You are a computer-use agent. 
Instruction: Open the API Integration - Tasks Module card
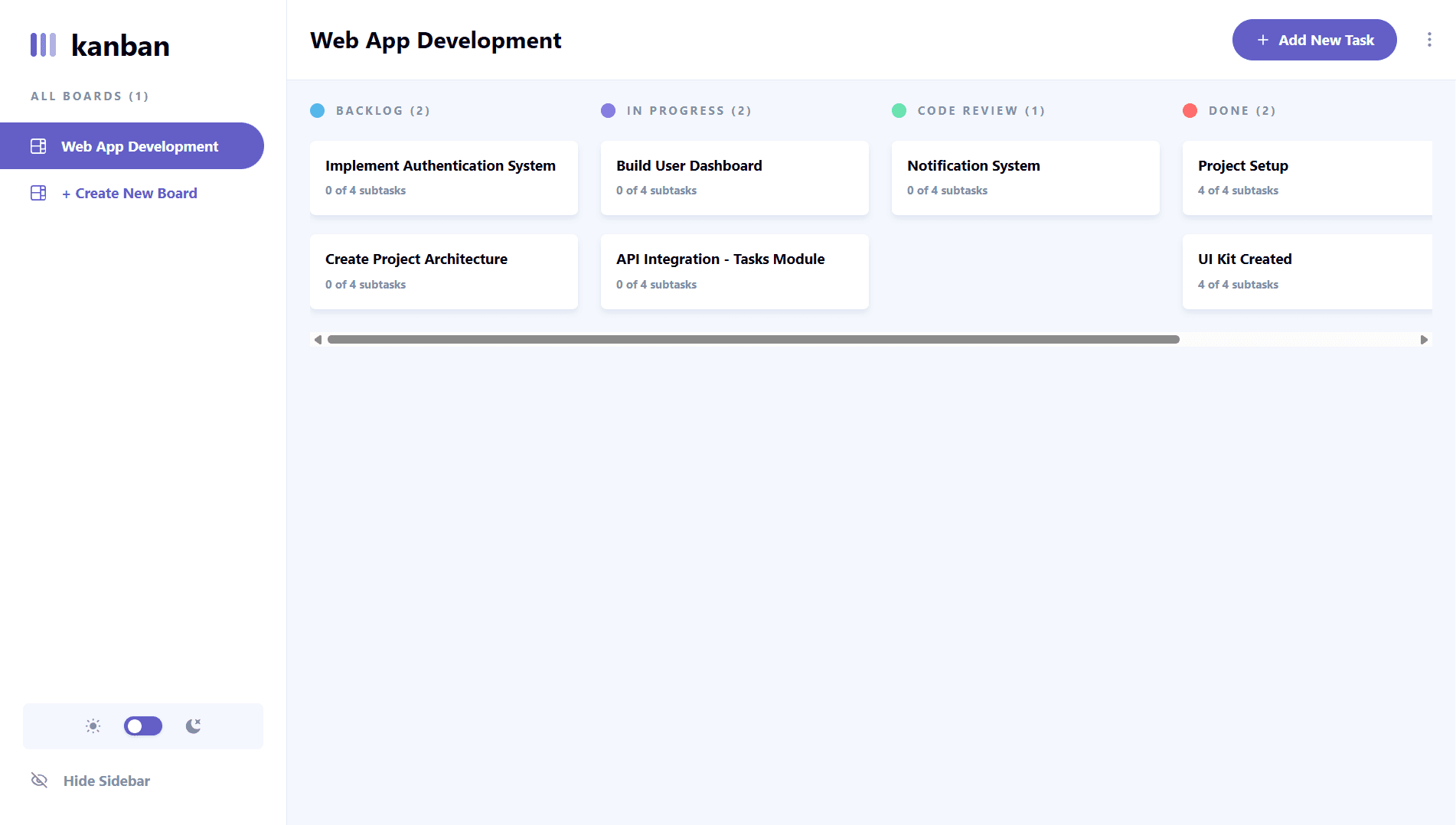tap(734, 271)
